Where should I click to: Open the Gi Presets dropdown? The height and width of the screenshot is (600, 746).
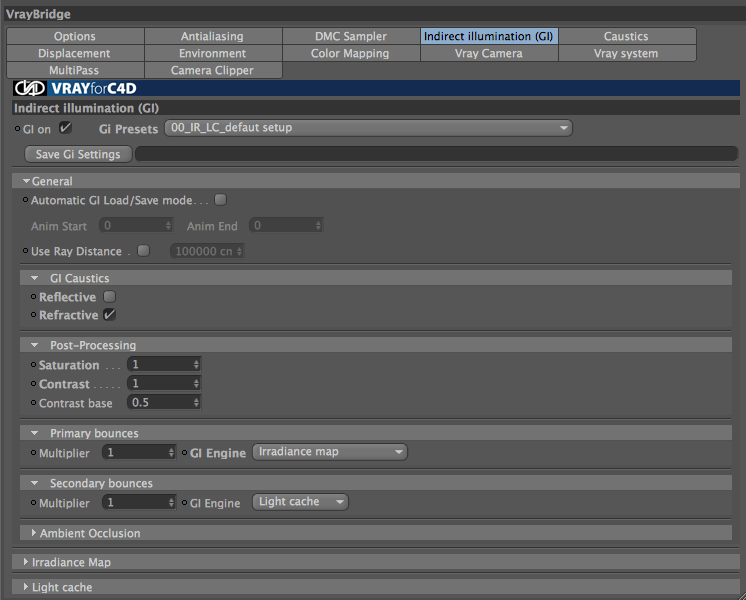click(x=368, y=128)
